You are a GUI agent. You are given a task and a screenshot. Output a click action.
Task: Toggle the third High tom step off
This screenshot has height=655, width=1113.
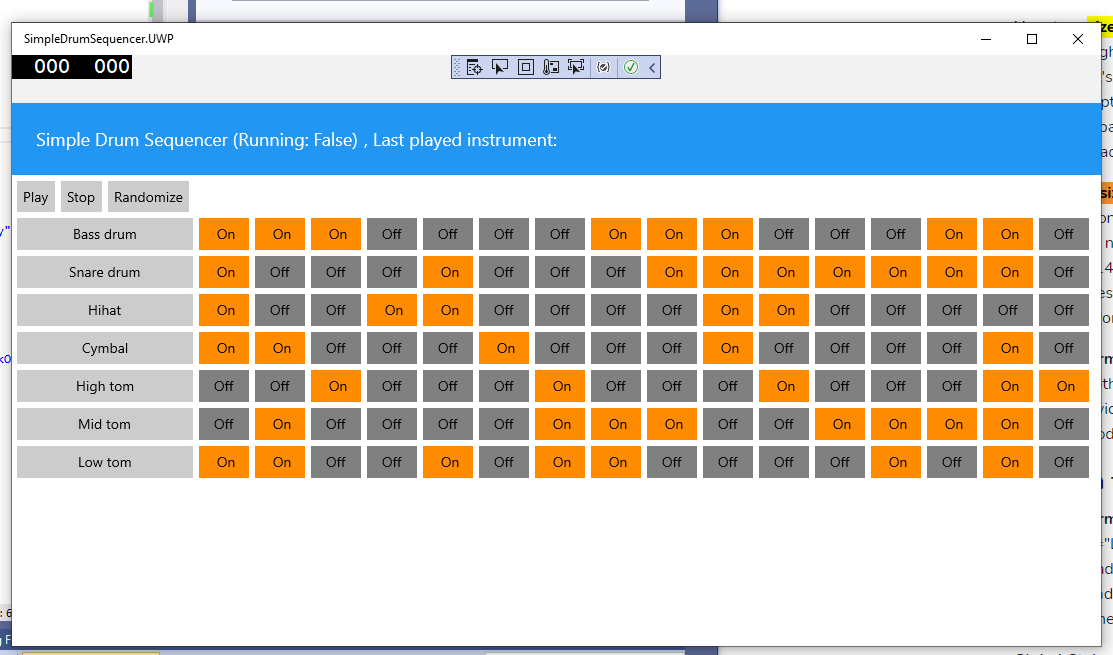pyautogui.click(x=336, y=386)
